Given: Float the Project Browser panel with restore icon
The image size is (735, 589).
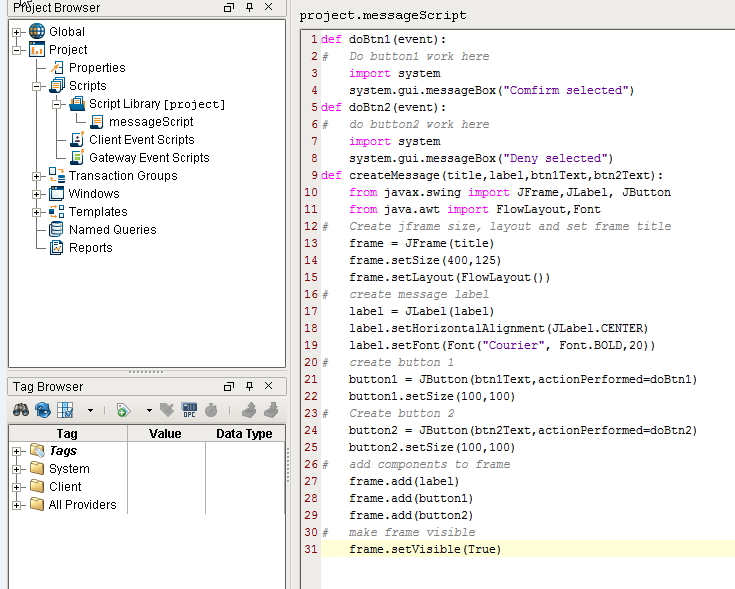Looking at the screenshot, I should (229, 7).
